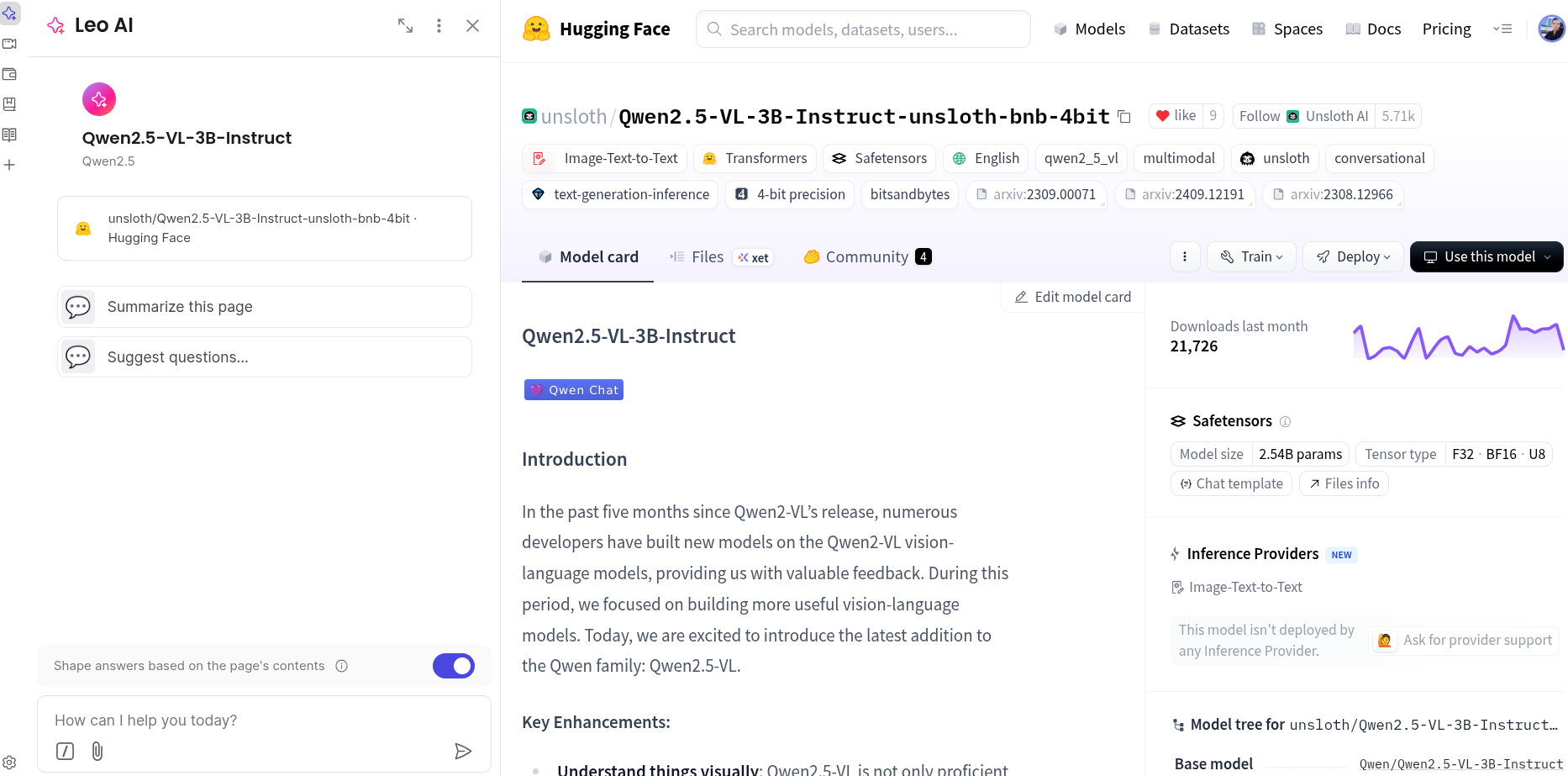This screenshot has width=1568, height=776.
Task: Select the conversational tag
Action: point(1380,158)
